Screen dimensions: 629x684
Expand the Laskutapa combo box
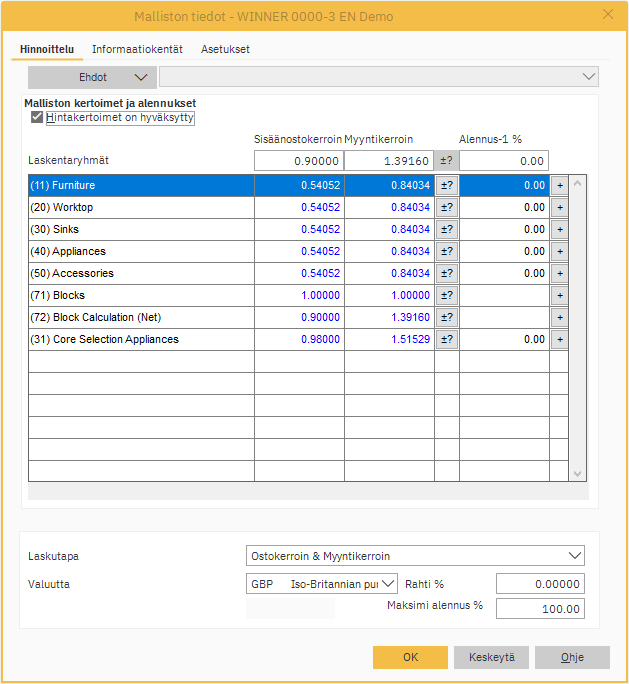(415, 556)
